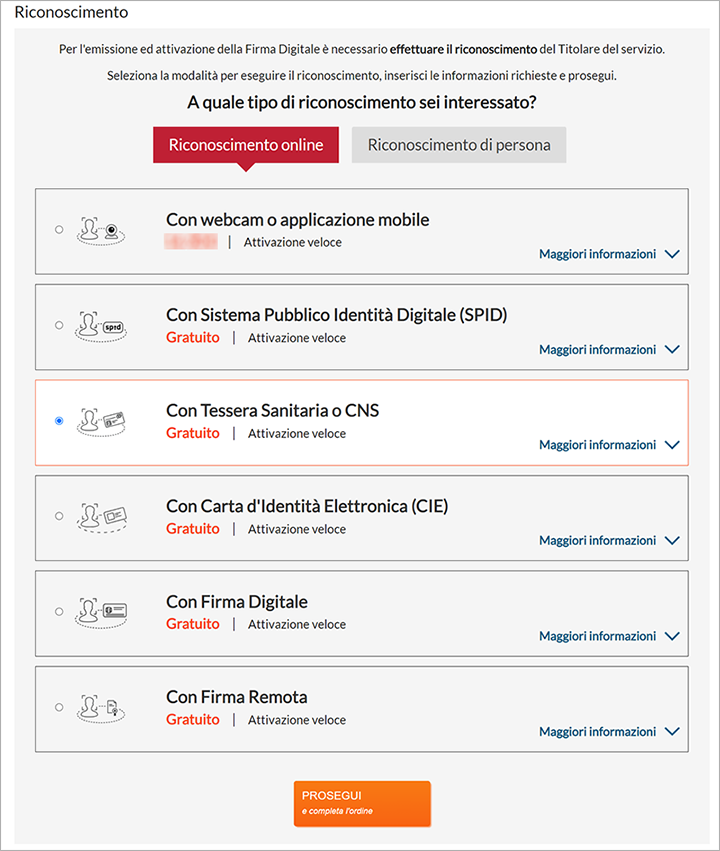Click the Con Carta d'Identità Elettronica heading
Image resolution: width=720 pixels, height=851 pixels.
point(307,506)
